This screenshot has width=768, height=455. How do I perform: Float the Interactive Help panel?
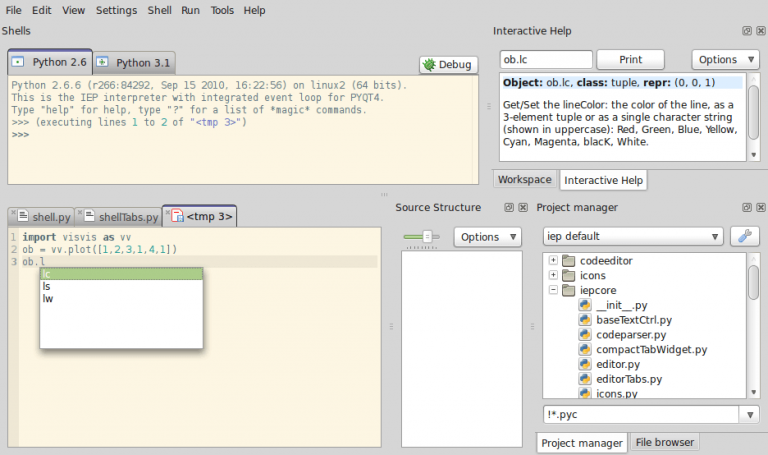point(746,31)
